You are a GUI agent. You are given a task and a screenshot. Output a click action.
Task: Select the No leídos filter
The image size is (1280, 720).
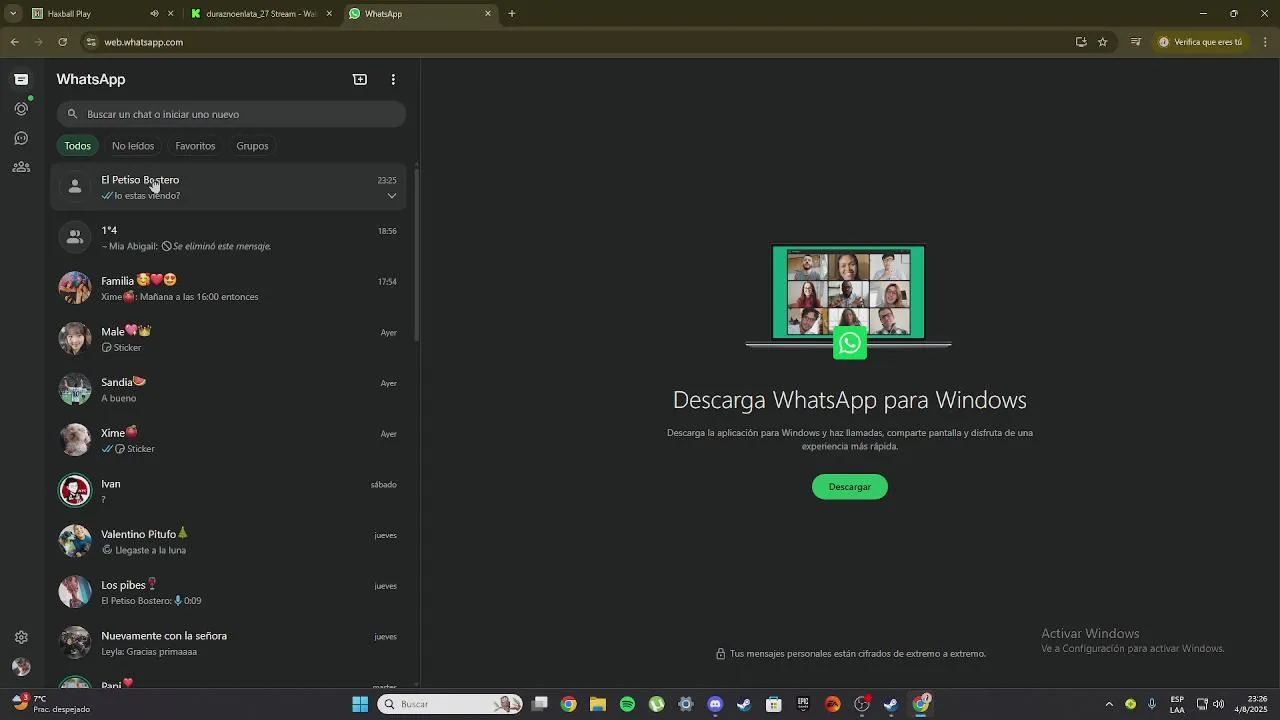133,146
